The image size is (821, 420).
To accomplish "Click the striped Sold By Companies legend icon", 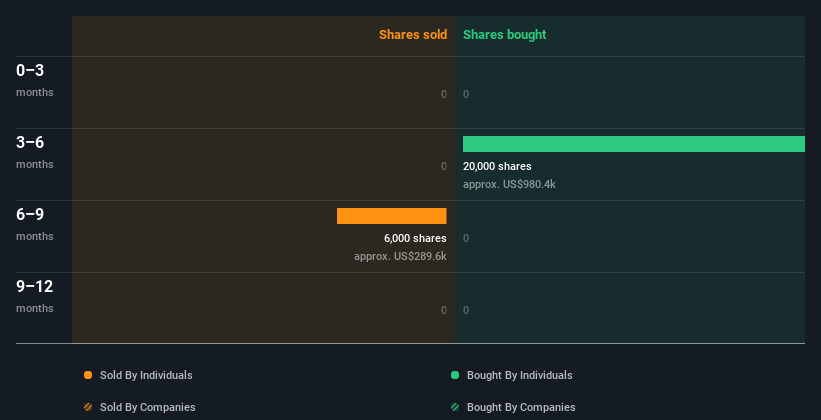I will pos(88,407).
